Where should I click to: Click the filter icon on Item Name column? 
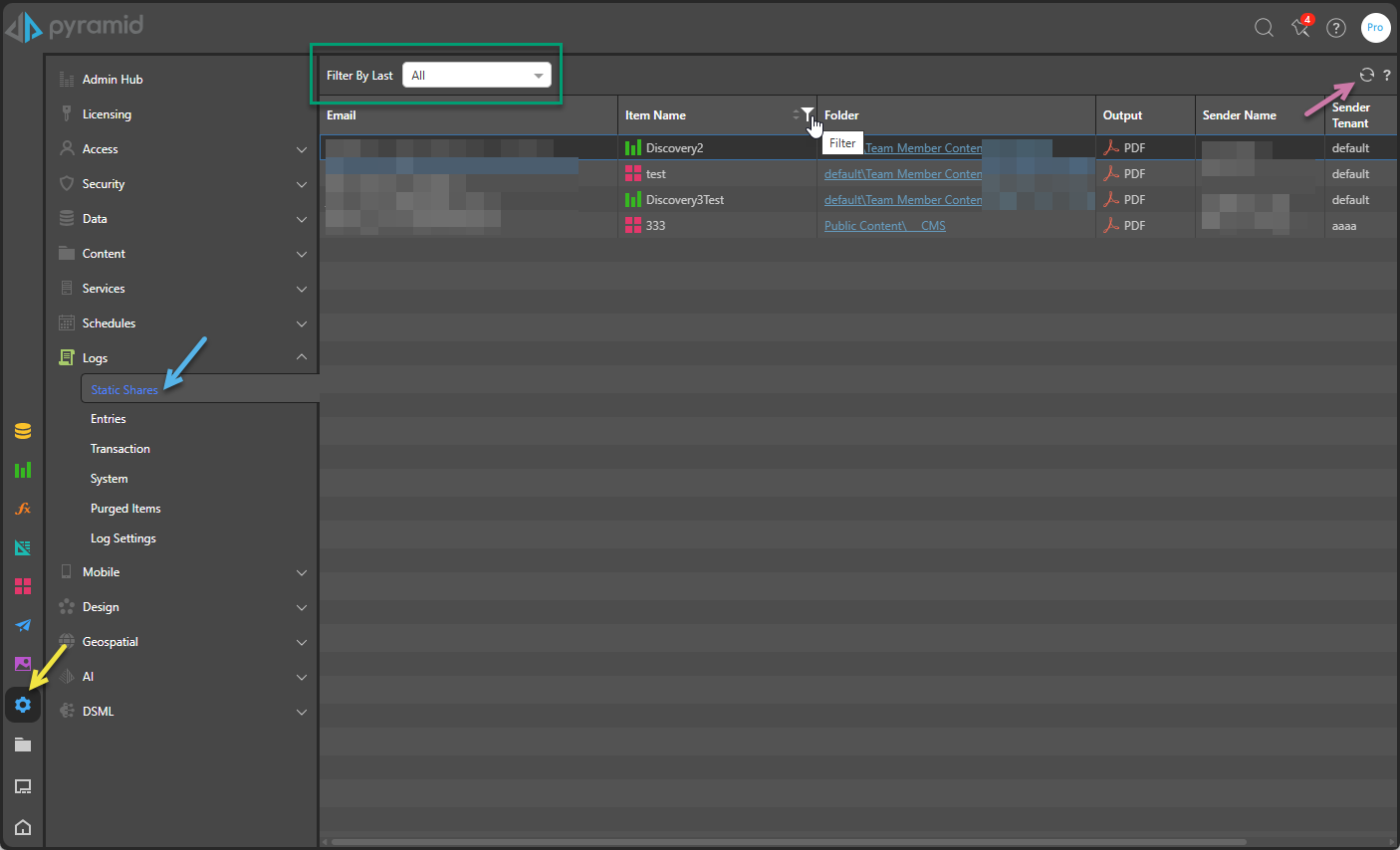(808, 114)
